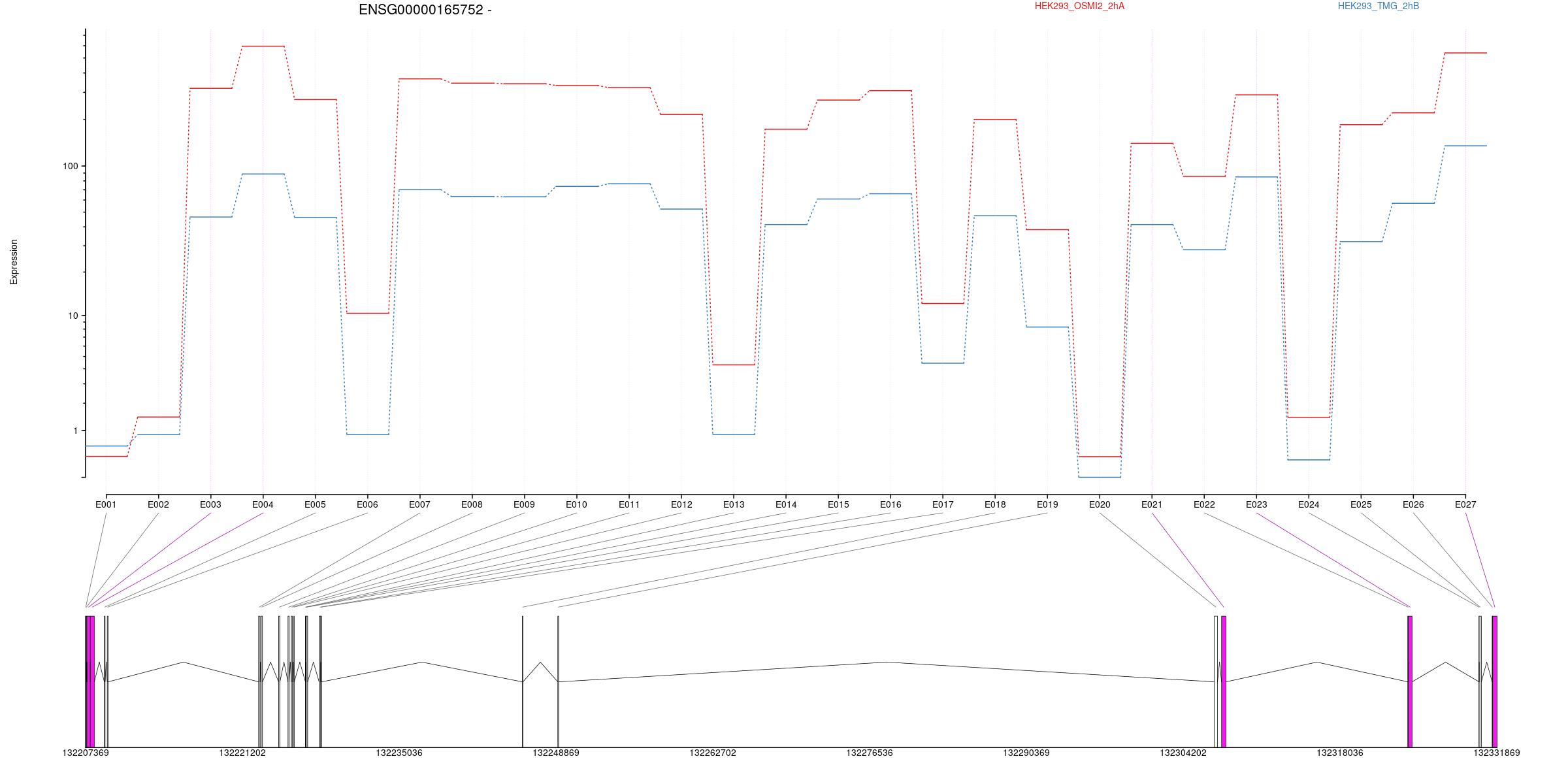Click exon label E019
Image resolution: width=1568 pixels, height=784 pixels.
coord(1047,504)
